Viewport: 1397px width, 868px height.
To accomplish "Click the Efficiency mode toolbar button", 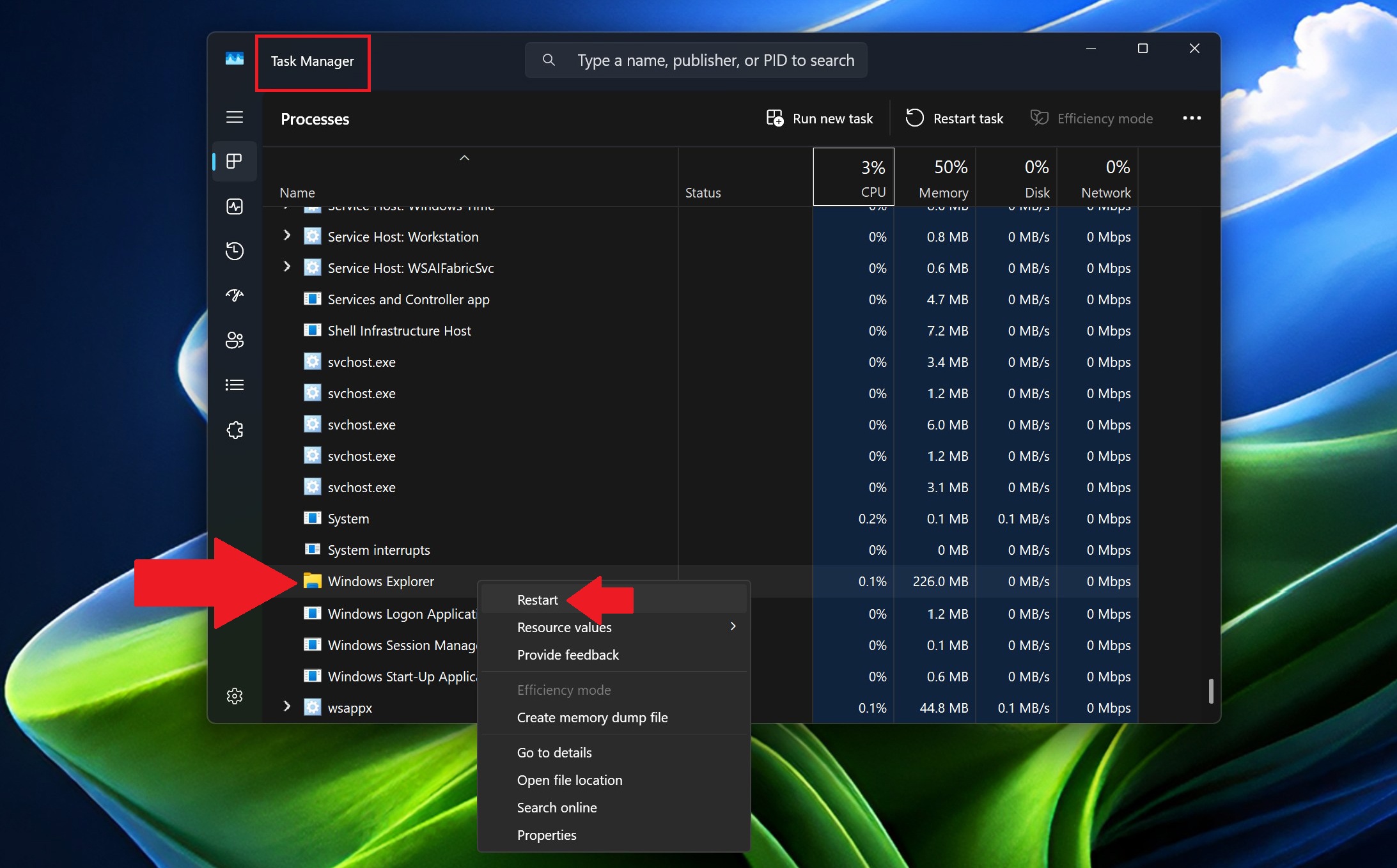I will (1092, 118).
